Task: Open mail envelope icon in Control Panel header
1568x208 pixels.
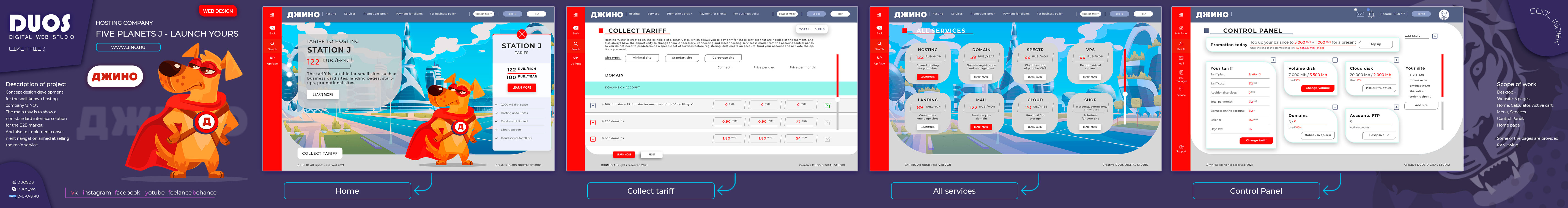Action: [1360, 13]
